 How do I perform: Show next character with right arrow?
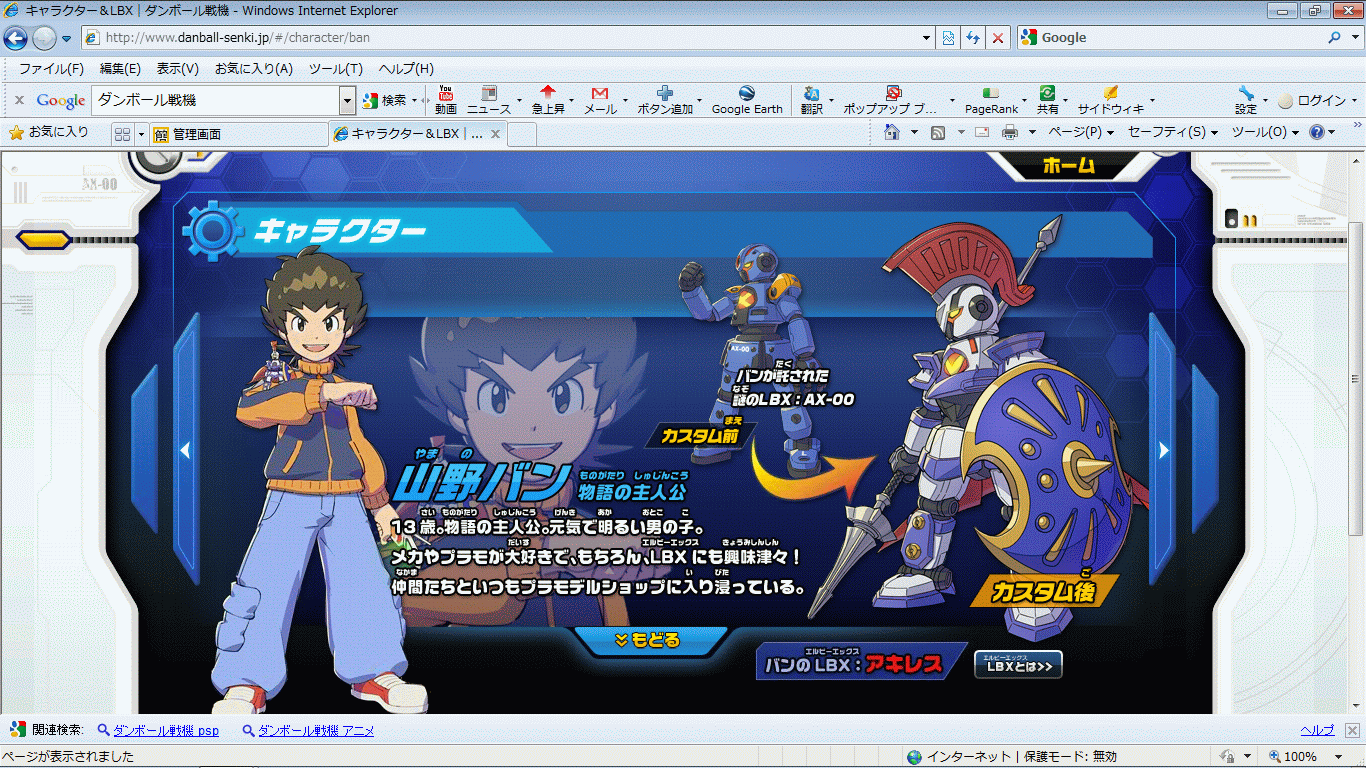tap(1163, 451)
